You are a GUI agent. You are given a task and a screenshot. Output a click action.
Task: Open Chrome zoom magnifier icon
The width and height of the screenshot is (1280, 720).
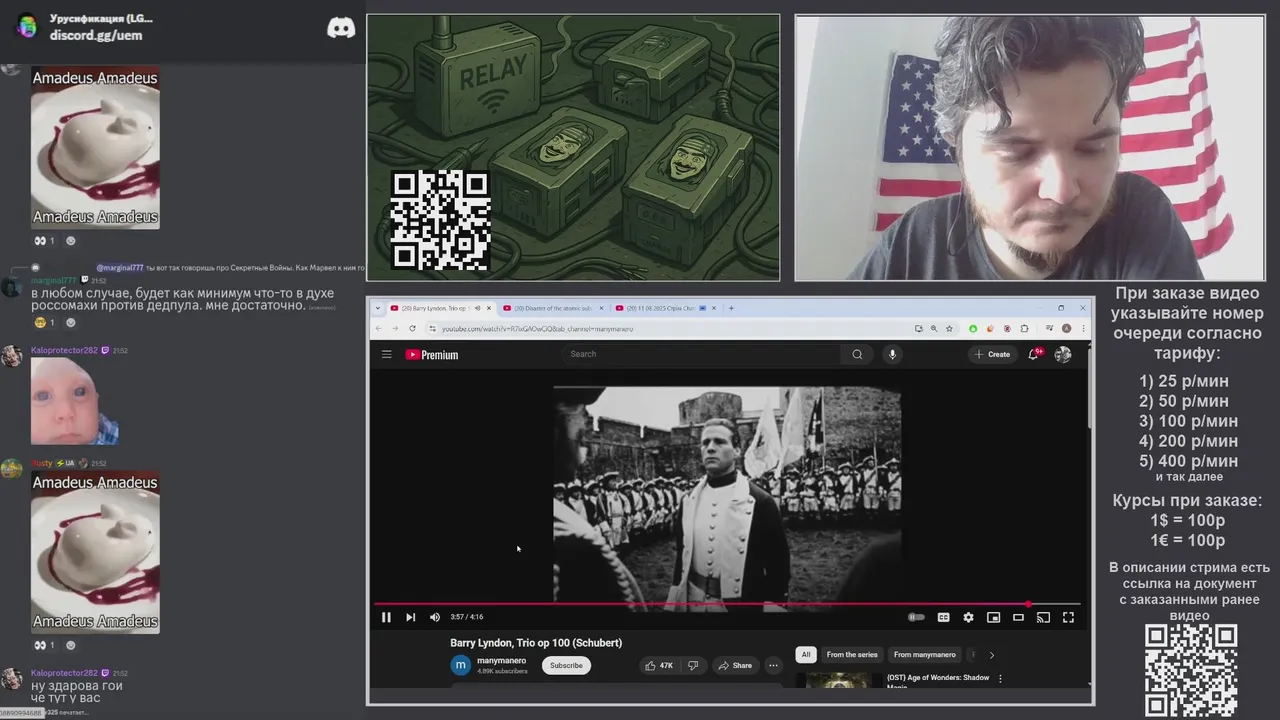click(934, 328)
